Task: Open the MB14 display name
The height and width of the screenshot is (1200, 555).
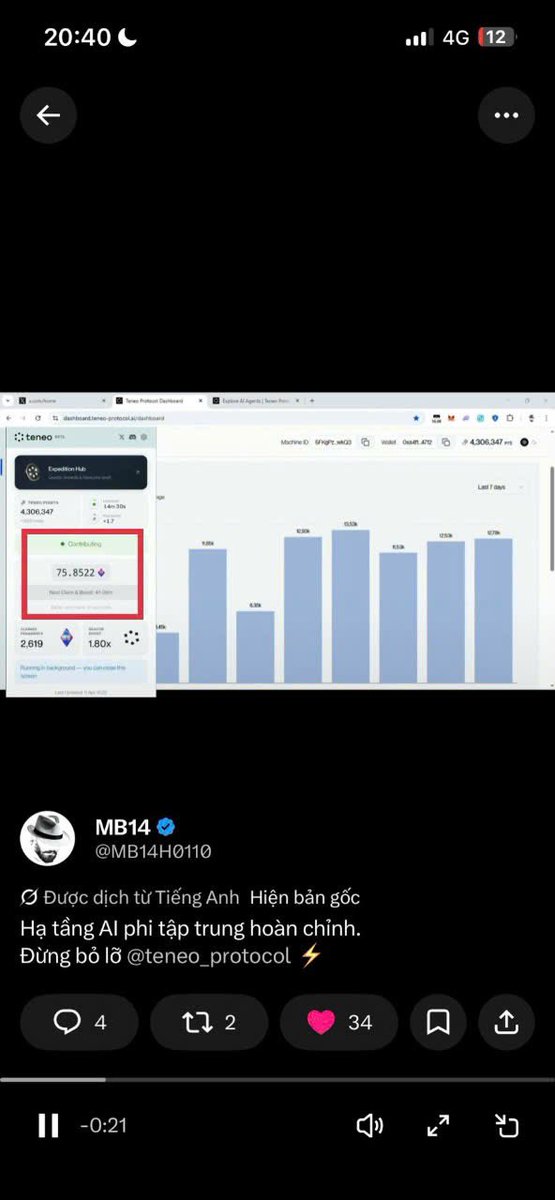Action: click(x=123, y=827)
